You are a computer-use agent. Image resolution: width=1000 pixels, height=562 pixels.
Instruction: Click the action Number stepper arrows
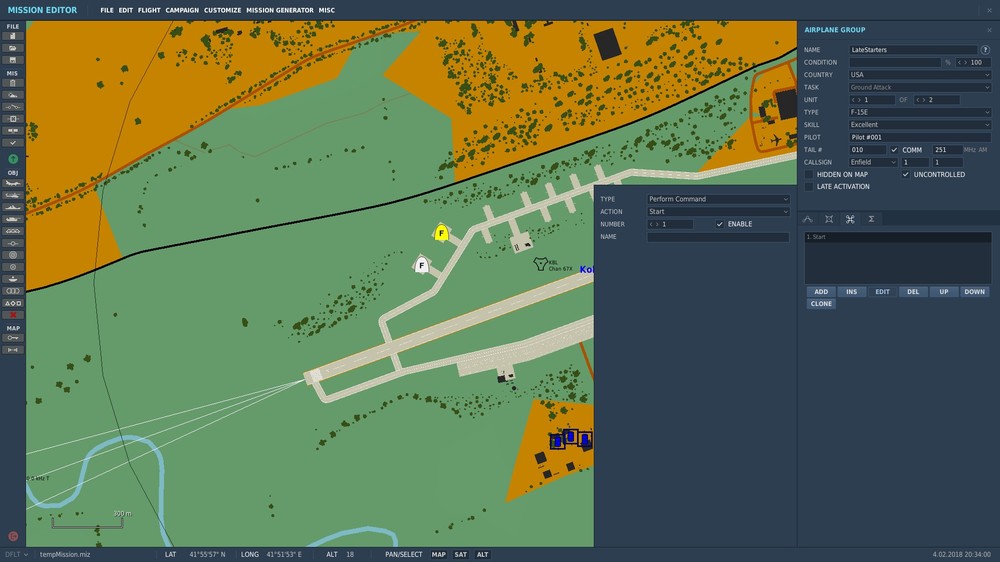click(654, 225)
